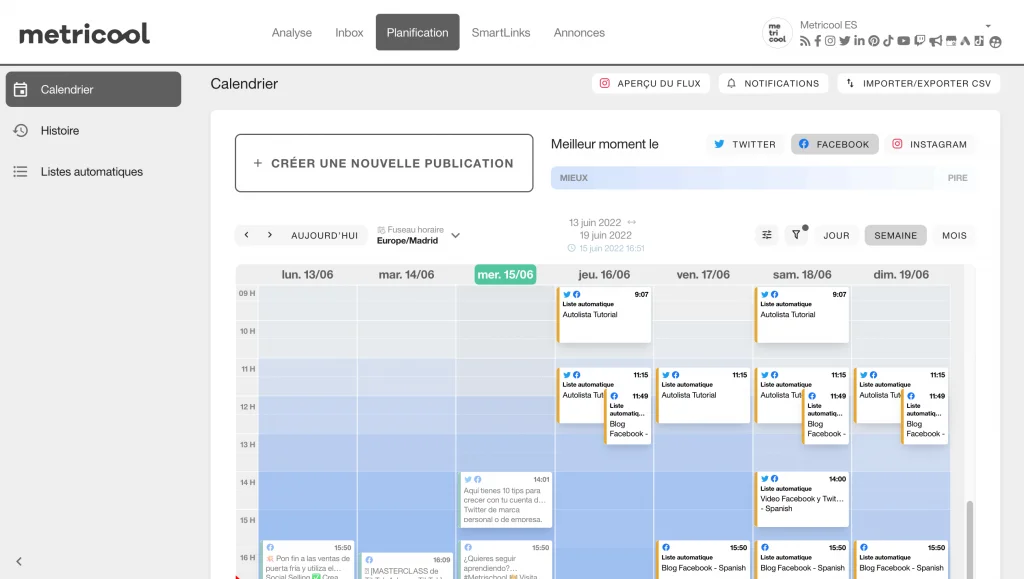Open Sunday 11:49 Blog Facebook event
The width and height of the screenshot is (1024, 579).
[x=925, y=417]
